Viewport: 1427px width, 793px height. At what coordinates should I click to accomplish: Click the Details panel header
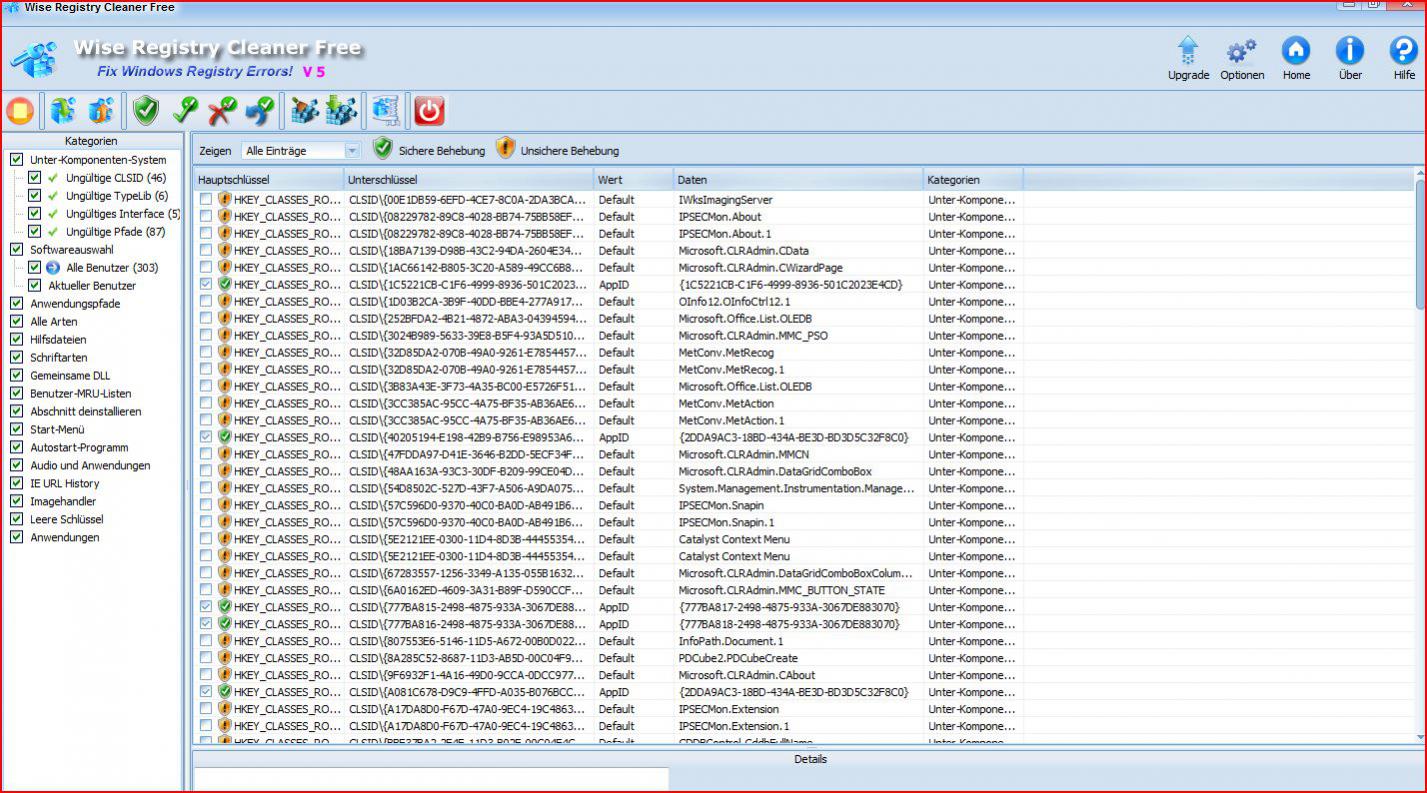[810, 759]
